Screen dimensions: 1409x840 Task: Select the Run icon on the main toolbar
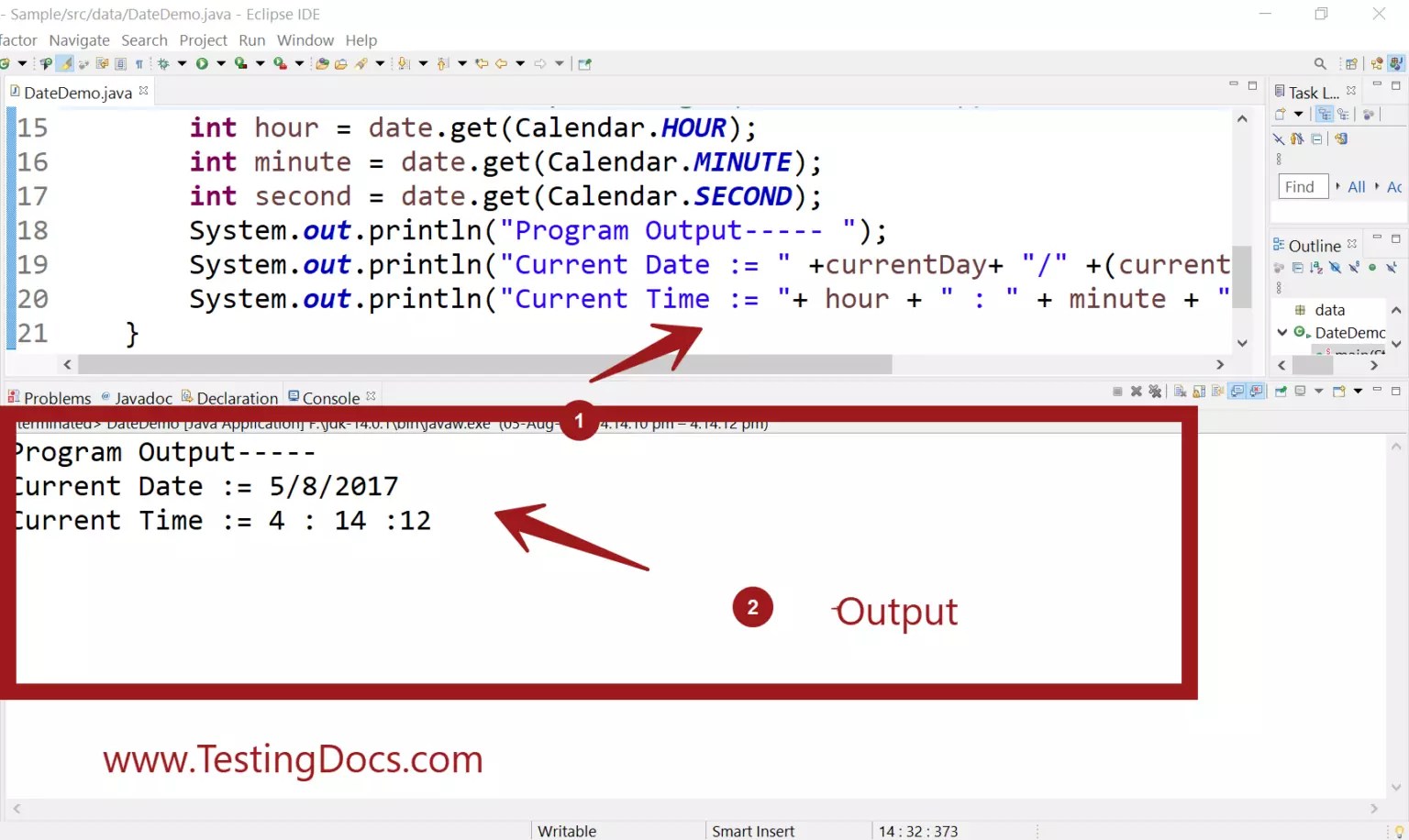203,63
